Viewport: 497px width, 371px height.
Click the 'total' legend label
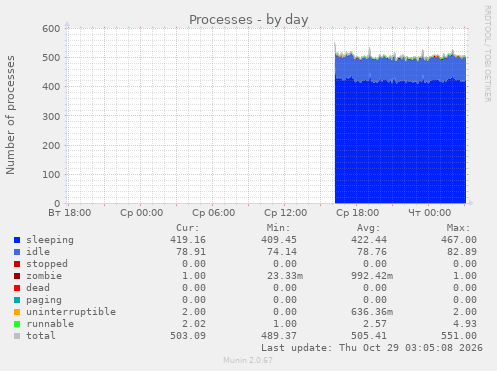point(41,336)
